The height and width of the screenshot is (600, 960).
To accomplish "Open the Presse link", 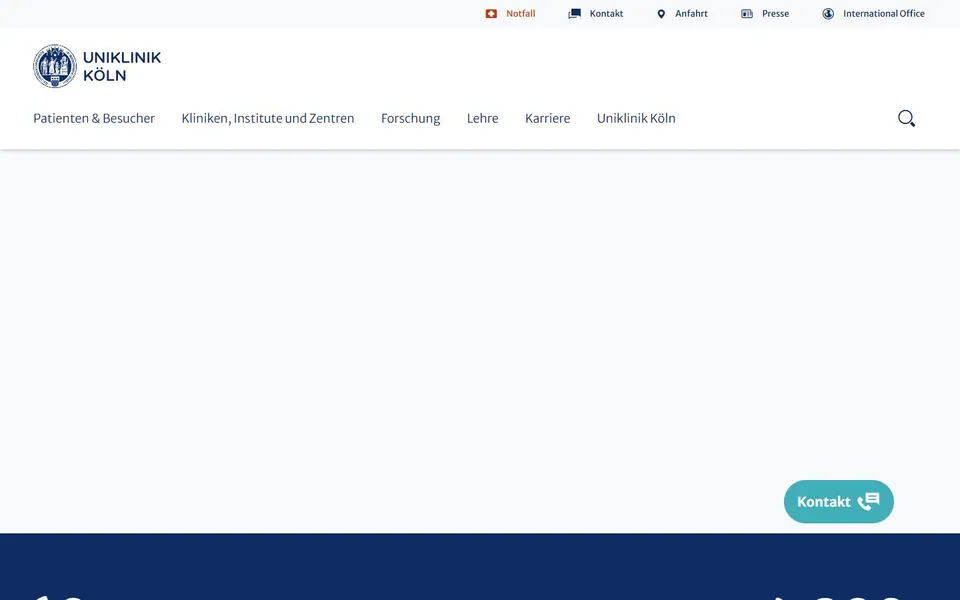I will pyautogui.click(x=775, y=13).
